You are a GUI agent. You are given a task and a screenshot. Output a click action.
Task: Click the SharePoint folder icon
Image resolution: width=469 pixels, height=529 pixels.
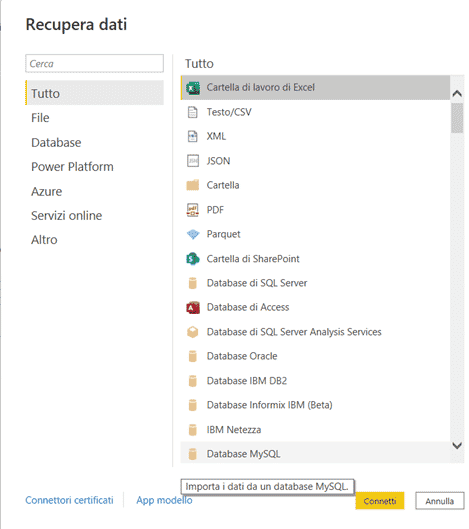[x=193, y=259]
